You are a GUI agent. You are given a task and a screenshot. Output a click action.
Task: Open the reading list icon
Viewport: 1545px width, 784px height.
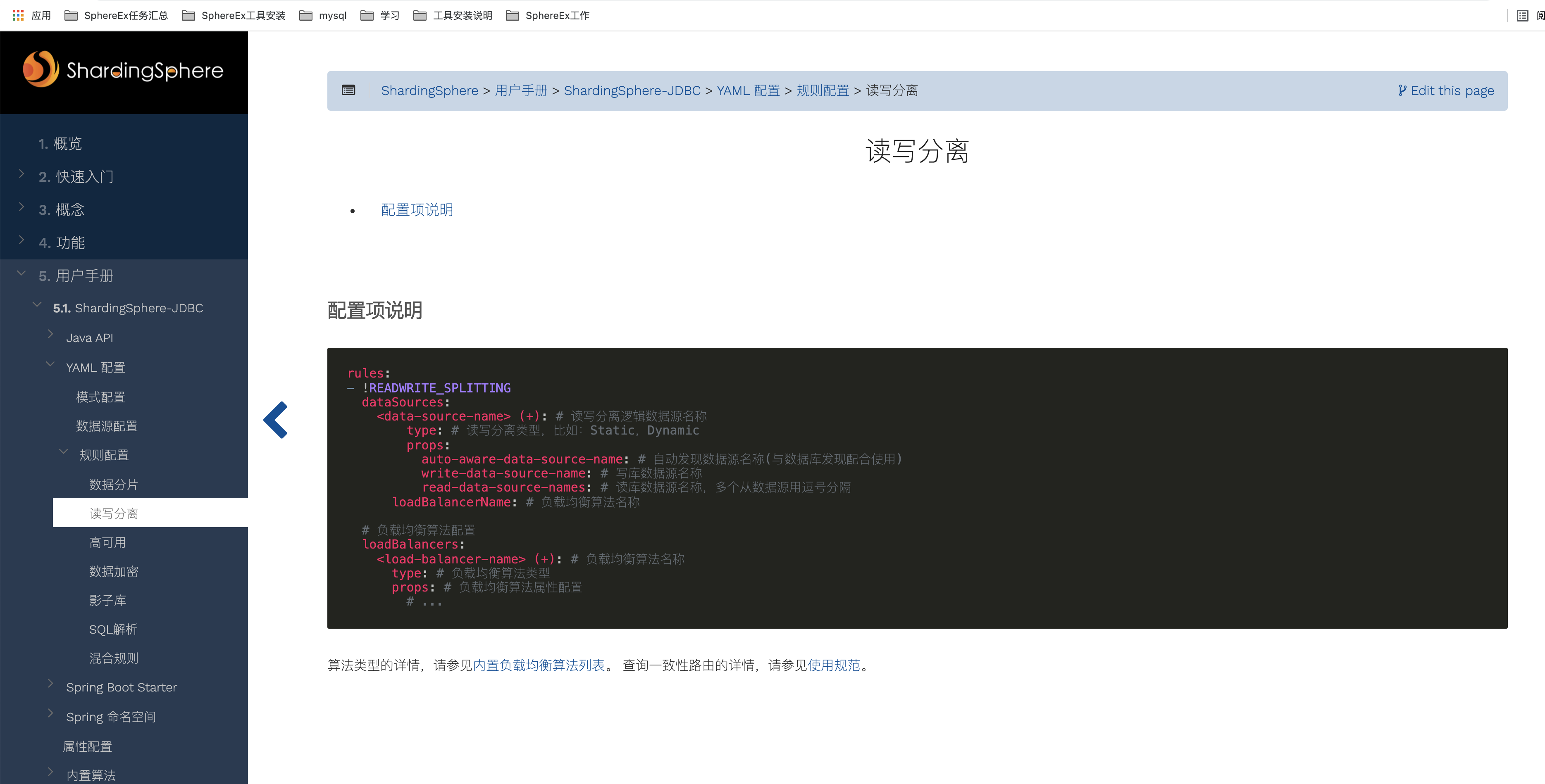click(1522, 15)
